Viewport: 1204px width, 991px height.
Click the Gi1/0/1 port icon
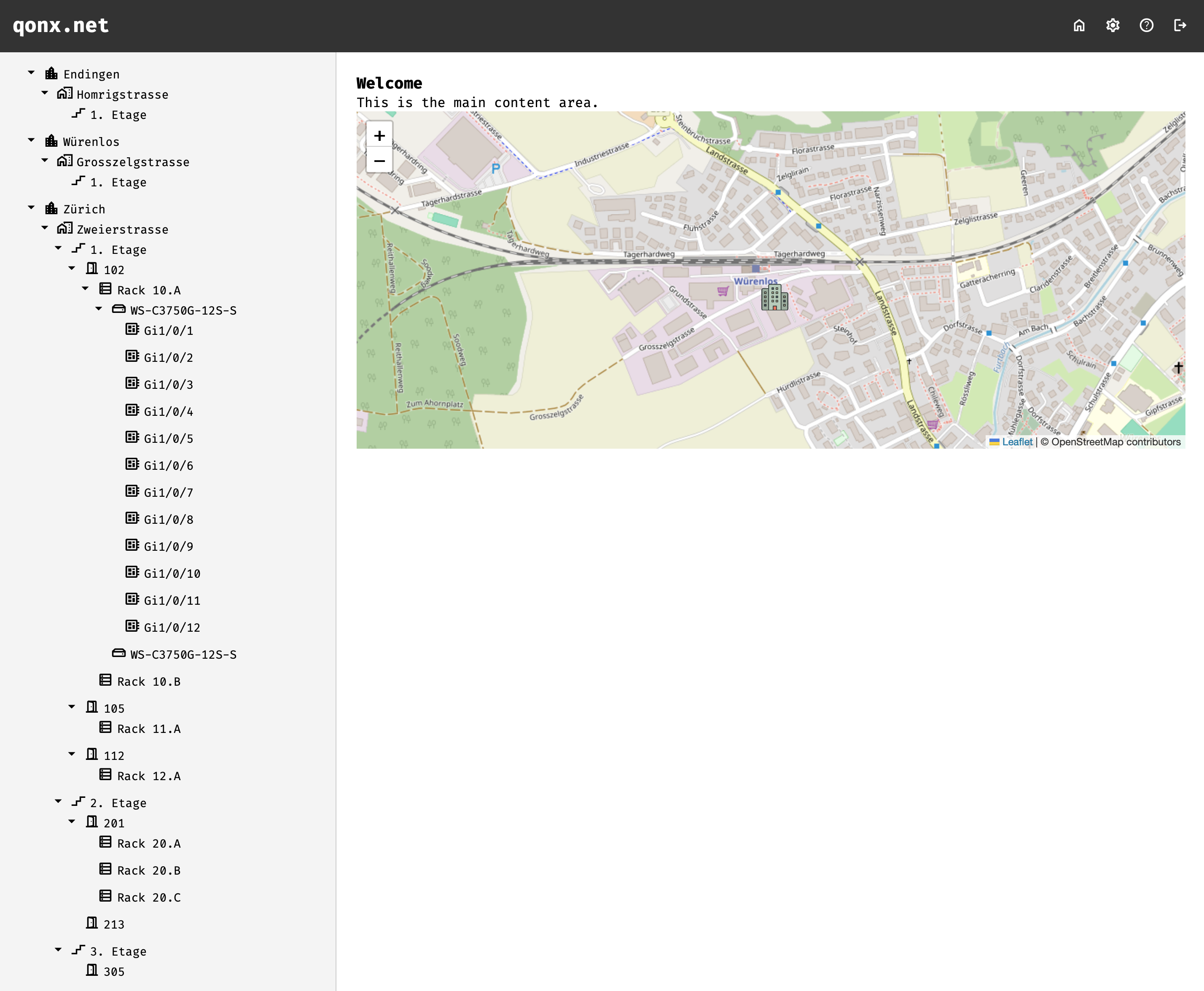pyautogui.click(x=132, y=330)
